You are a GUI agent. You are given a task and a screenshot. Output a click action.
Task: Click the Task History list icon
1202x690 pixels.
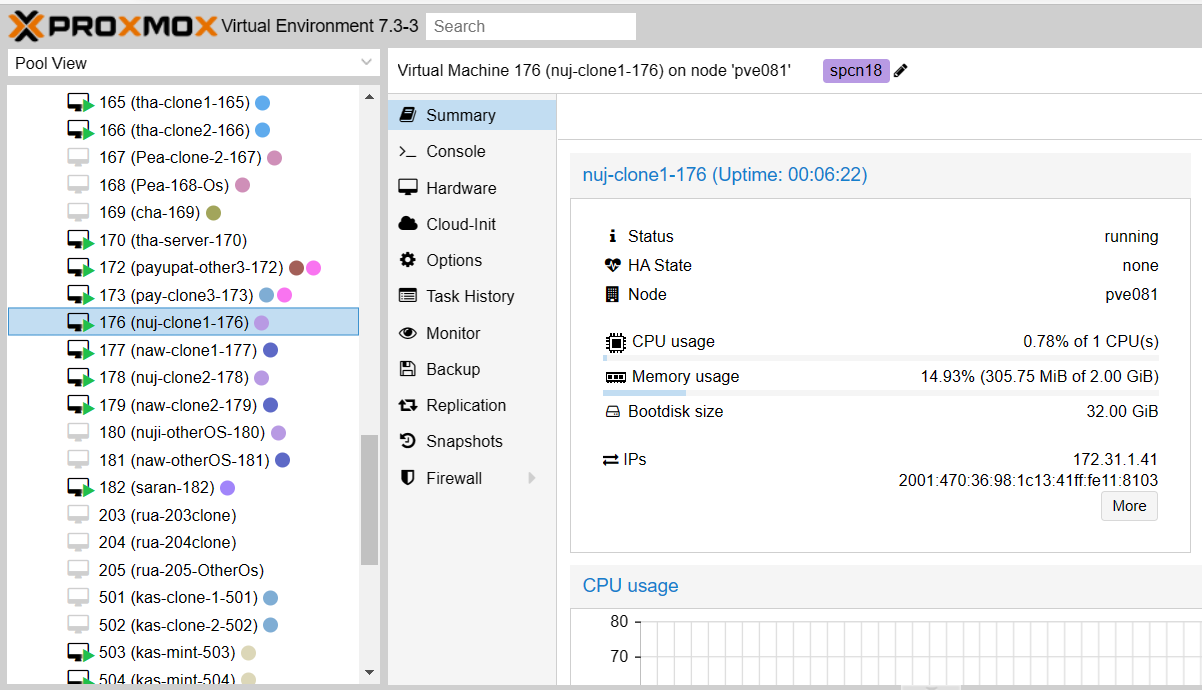[407, 296]
